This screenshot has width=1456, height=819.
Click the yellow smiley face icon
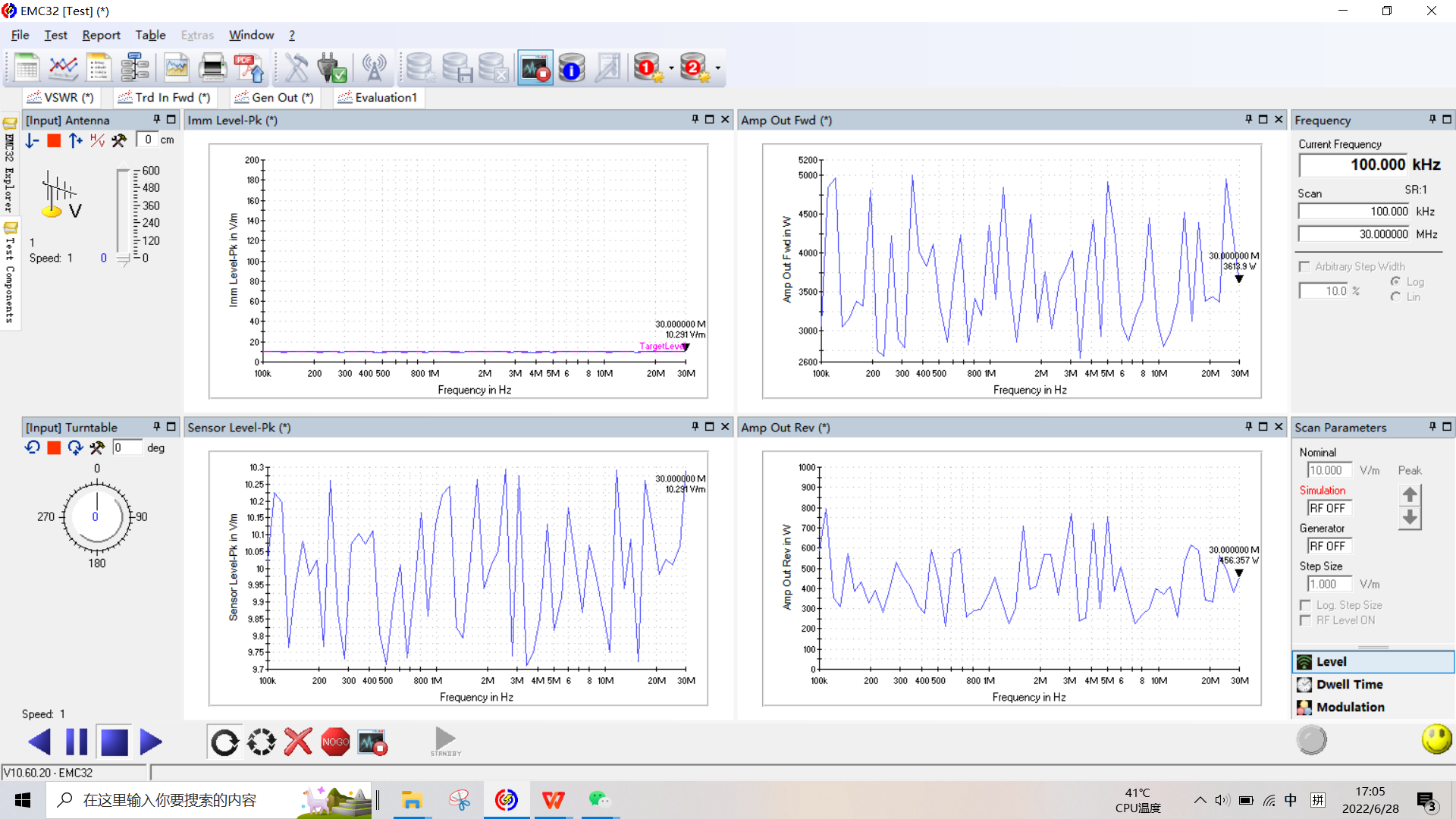click(1436, 739)
